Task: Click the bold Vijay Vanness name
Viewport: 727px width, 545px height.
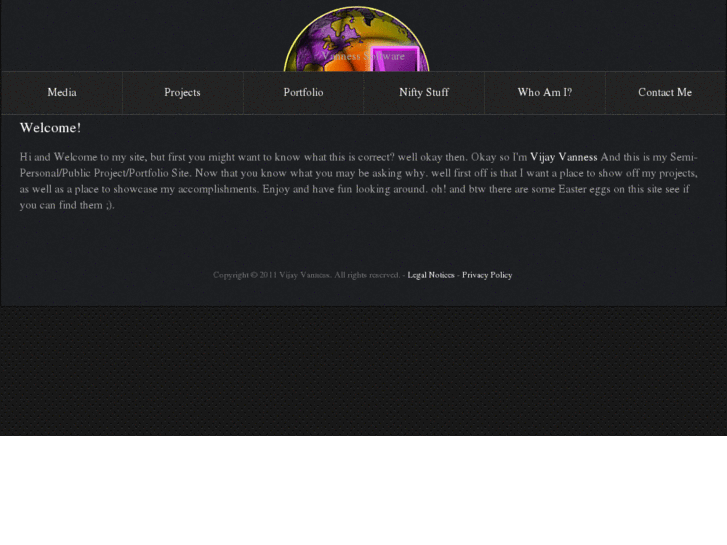Action: (x=563, y=157)
